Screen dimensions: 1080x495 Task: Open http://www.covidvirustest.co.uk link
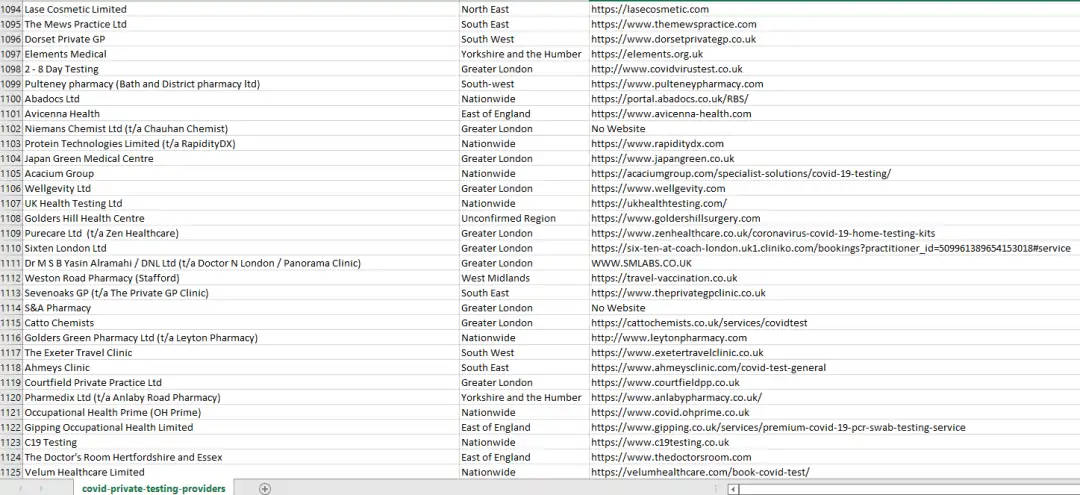667,69
